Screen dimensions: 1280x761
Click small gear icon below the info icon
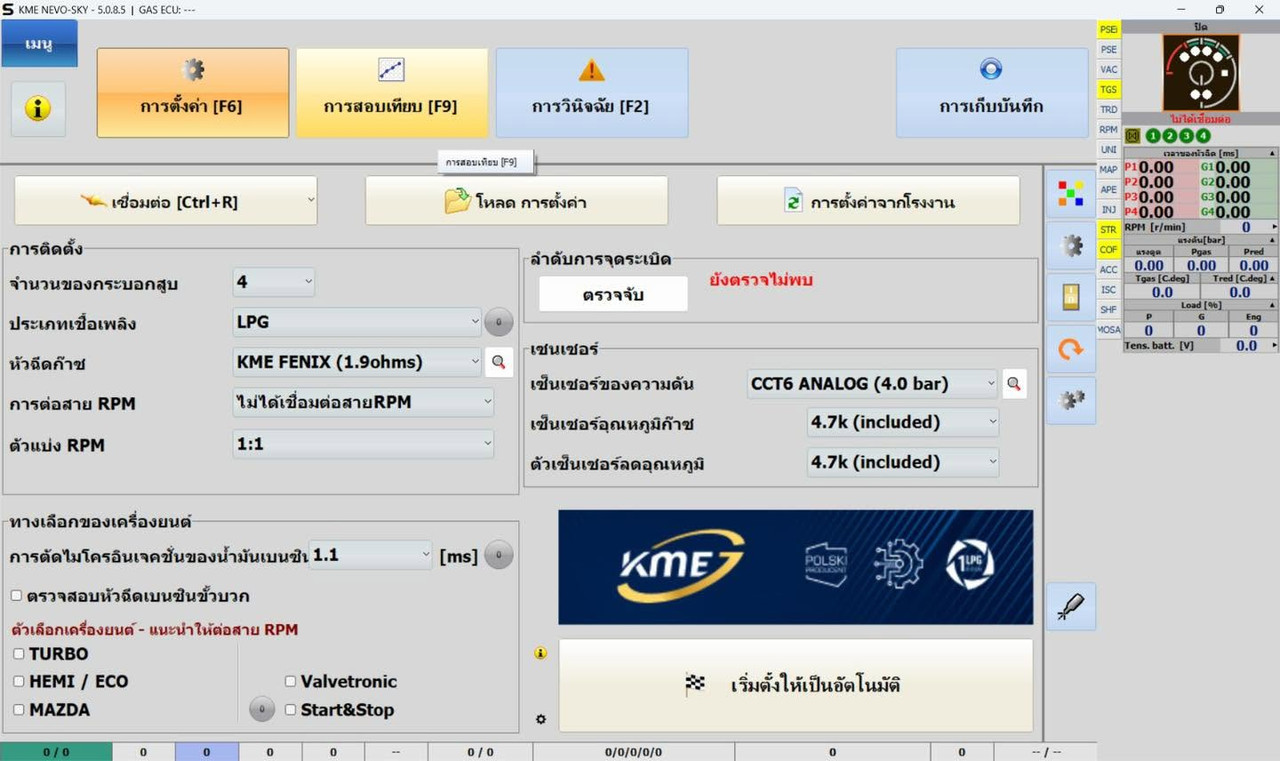point(541,719)
